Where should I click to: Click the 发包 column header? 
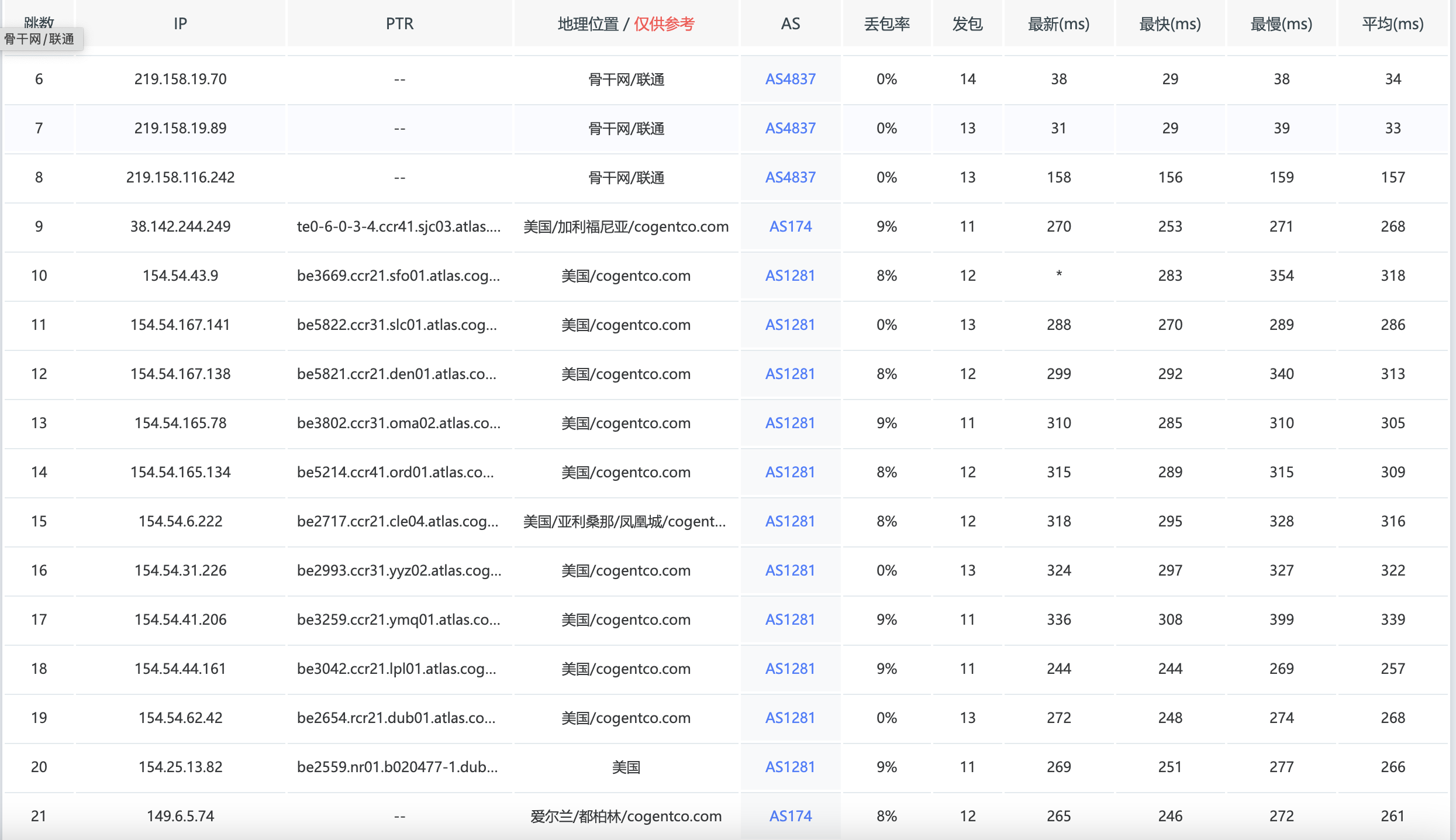(967, 24)
